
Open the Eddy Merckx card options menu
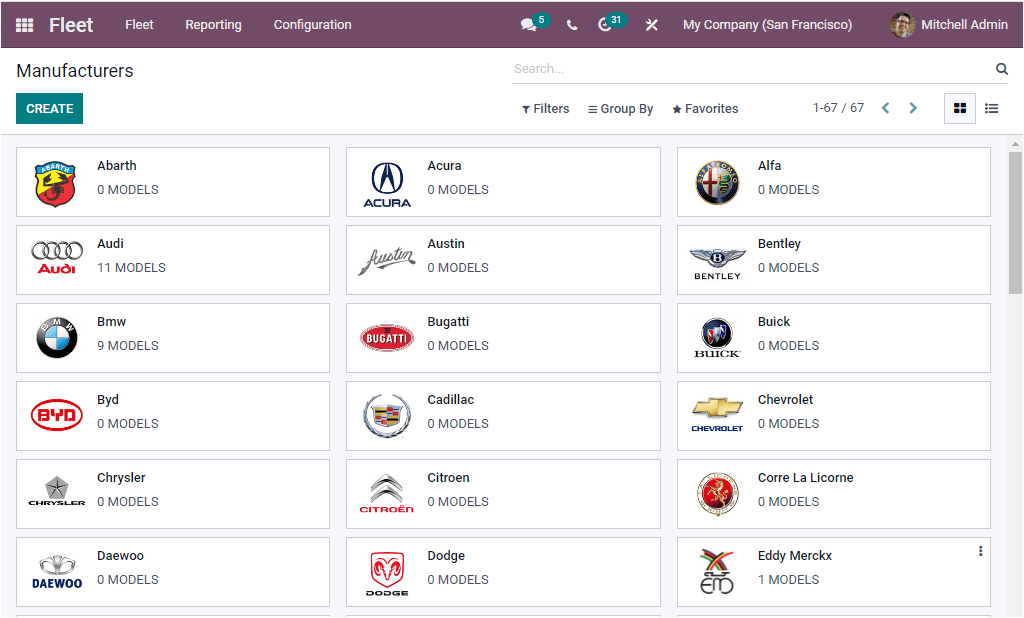[x=979, y=551]
